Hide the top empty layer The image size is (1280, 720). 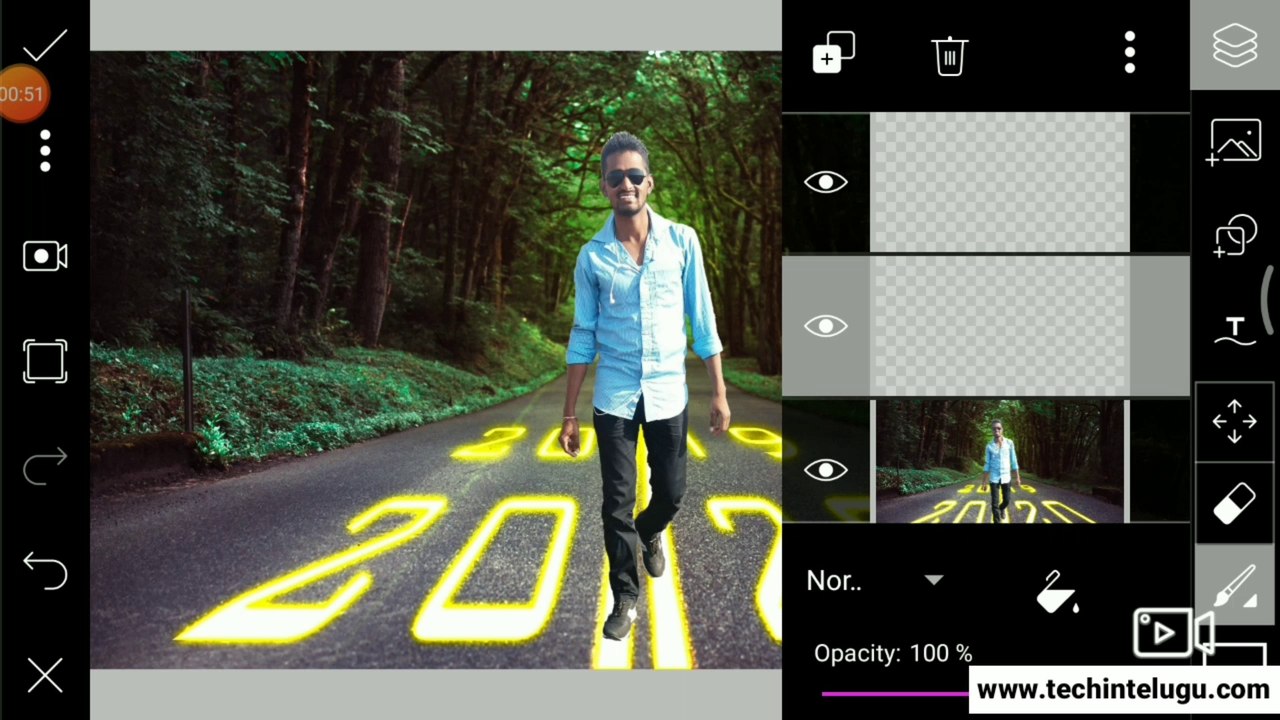pos(825,182)
